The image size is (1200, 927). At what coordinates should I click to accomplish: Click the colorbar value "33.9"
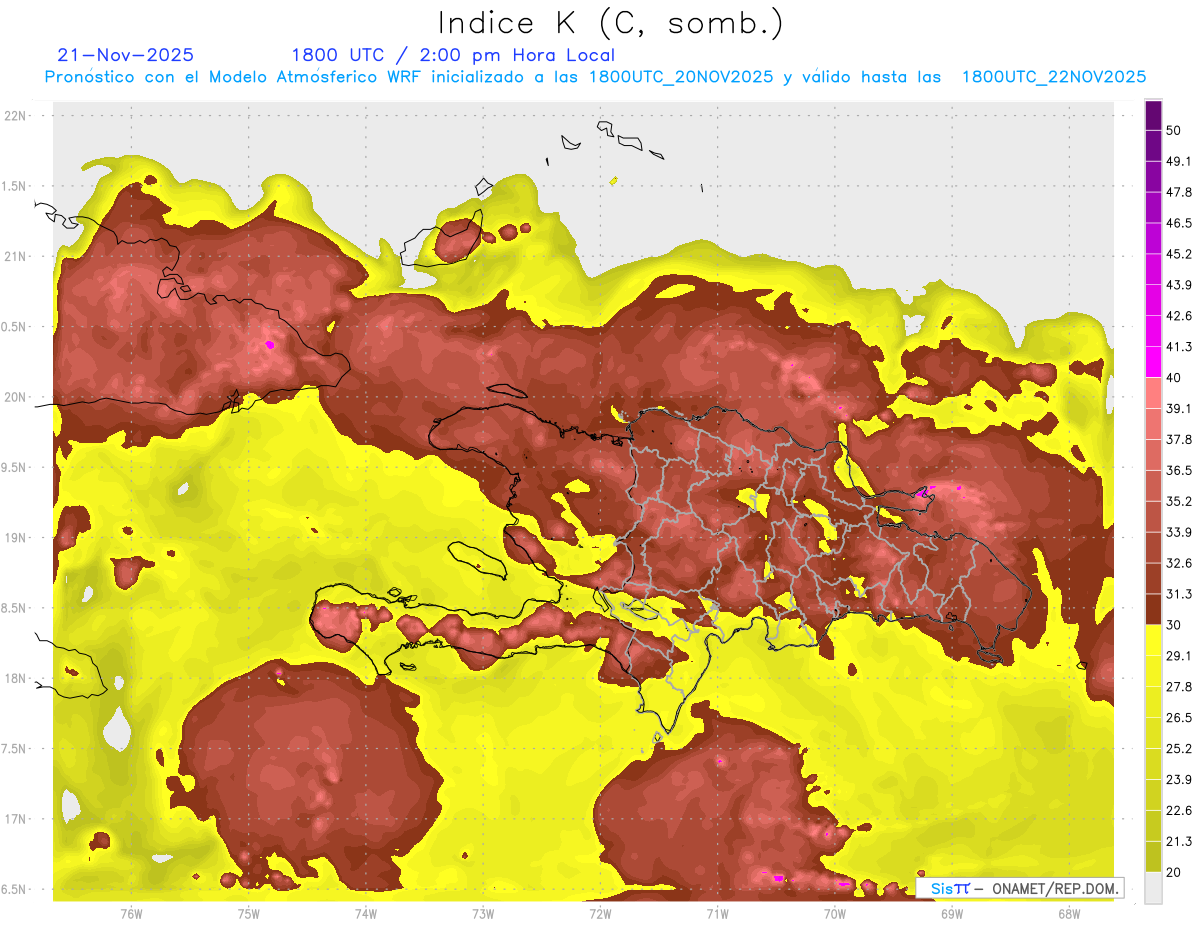(x=1179, y=532)
